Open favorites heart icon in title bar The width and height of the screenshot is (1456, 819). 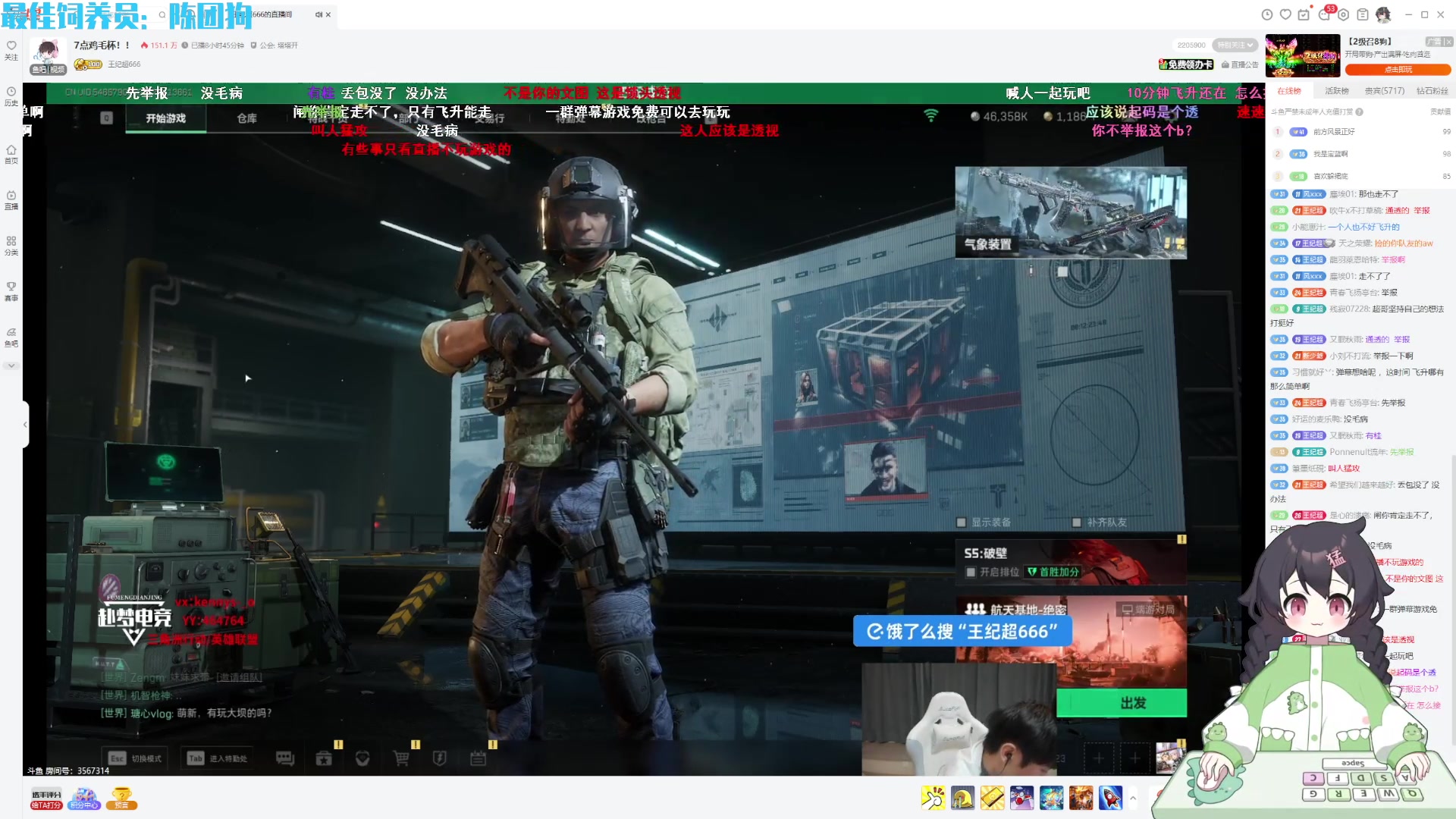click(1285, 14)
